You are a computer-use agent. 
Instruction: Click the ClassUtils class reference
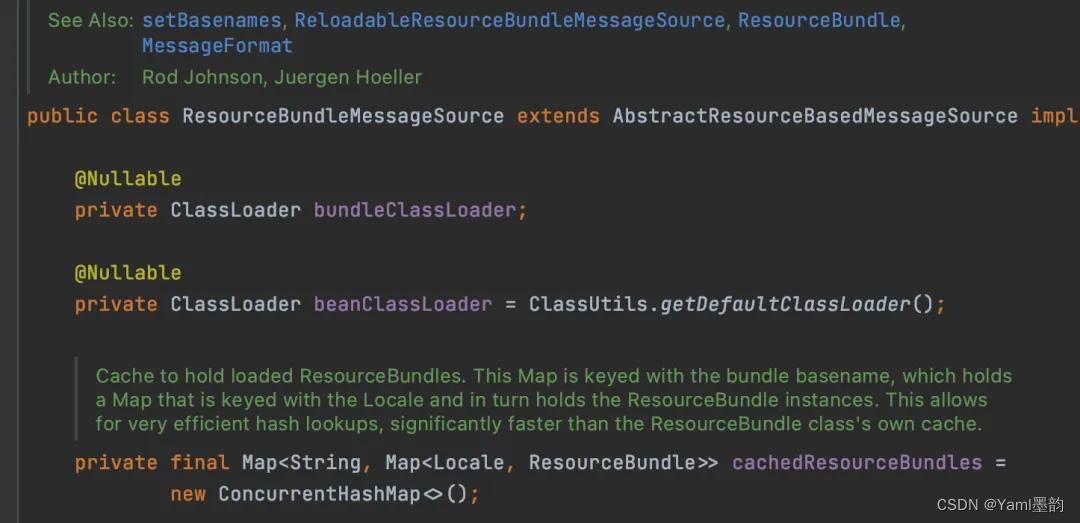588,304
